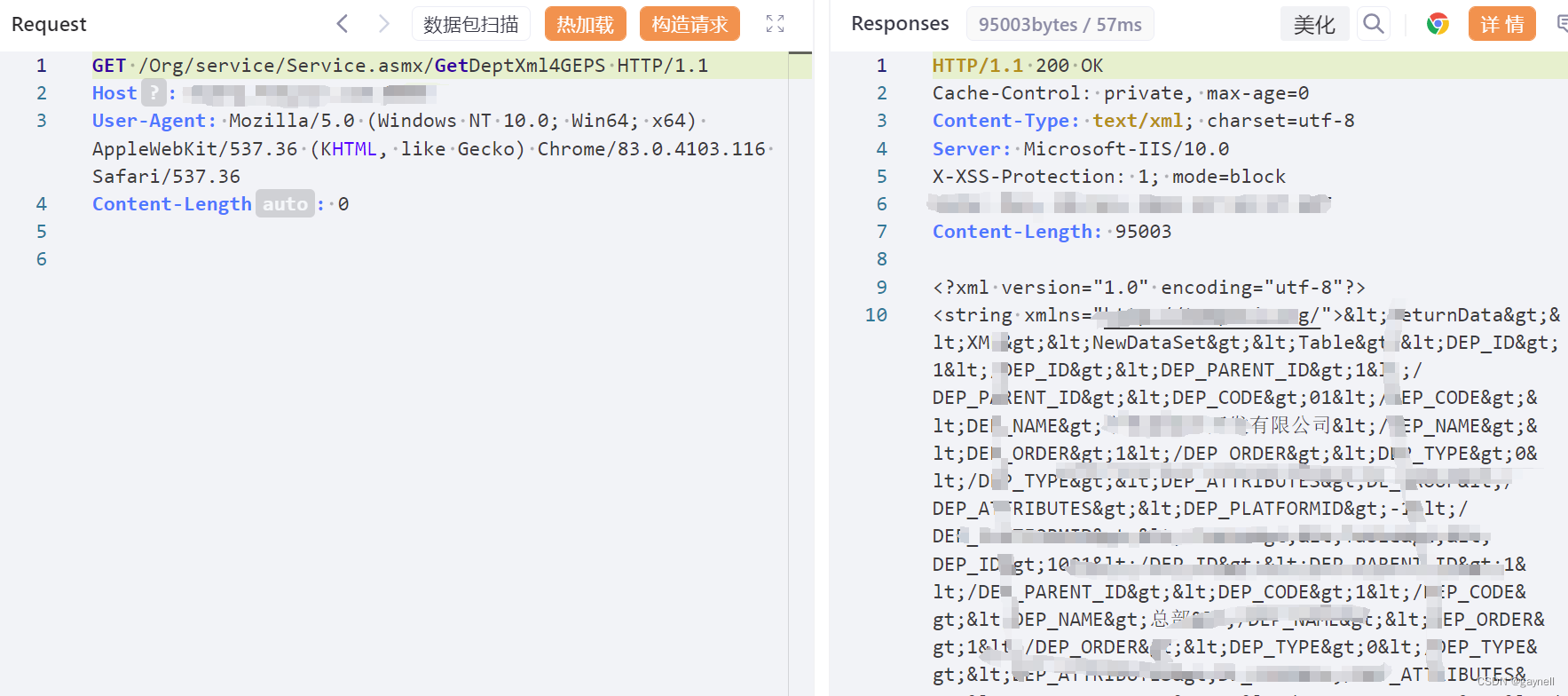Click the xml version declaration line
The image size is (1568, 696).
pyautogui.click(x=1149, y=287)
